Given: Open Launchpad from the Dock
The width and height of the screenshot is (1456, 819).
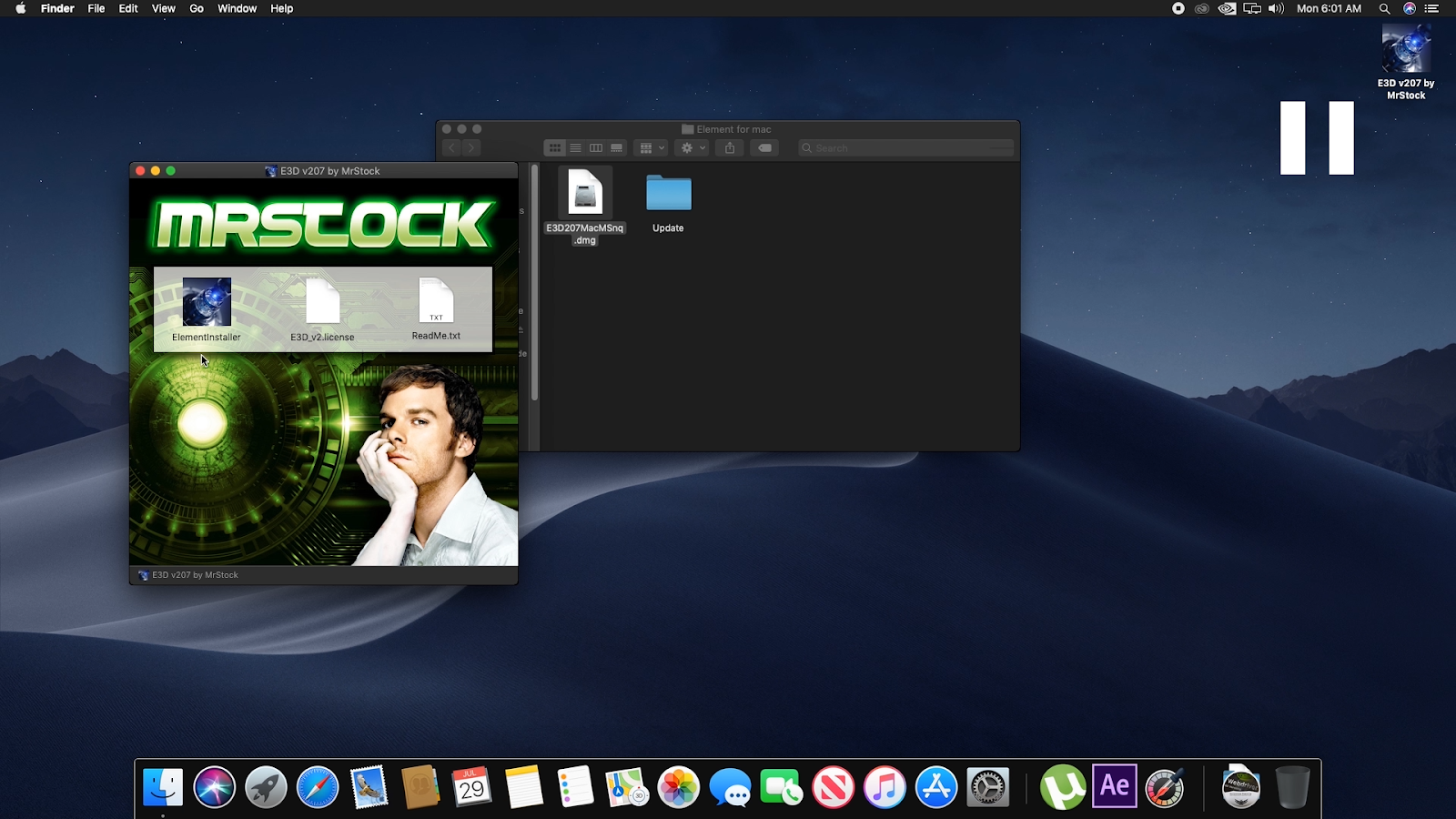Looking at the screenshot, I should click(x=266, y=787).
